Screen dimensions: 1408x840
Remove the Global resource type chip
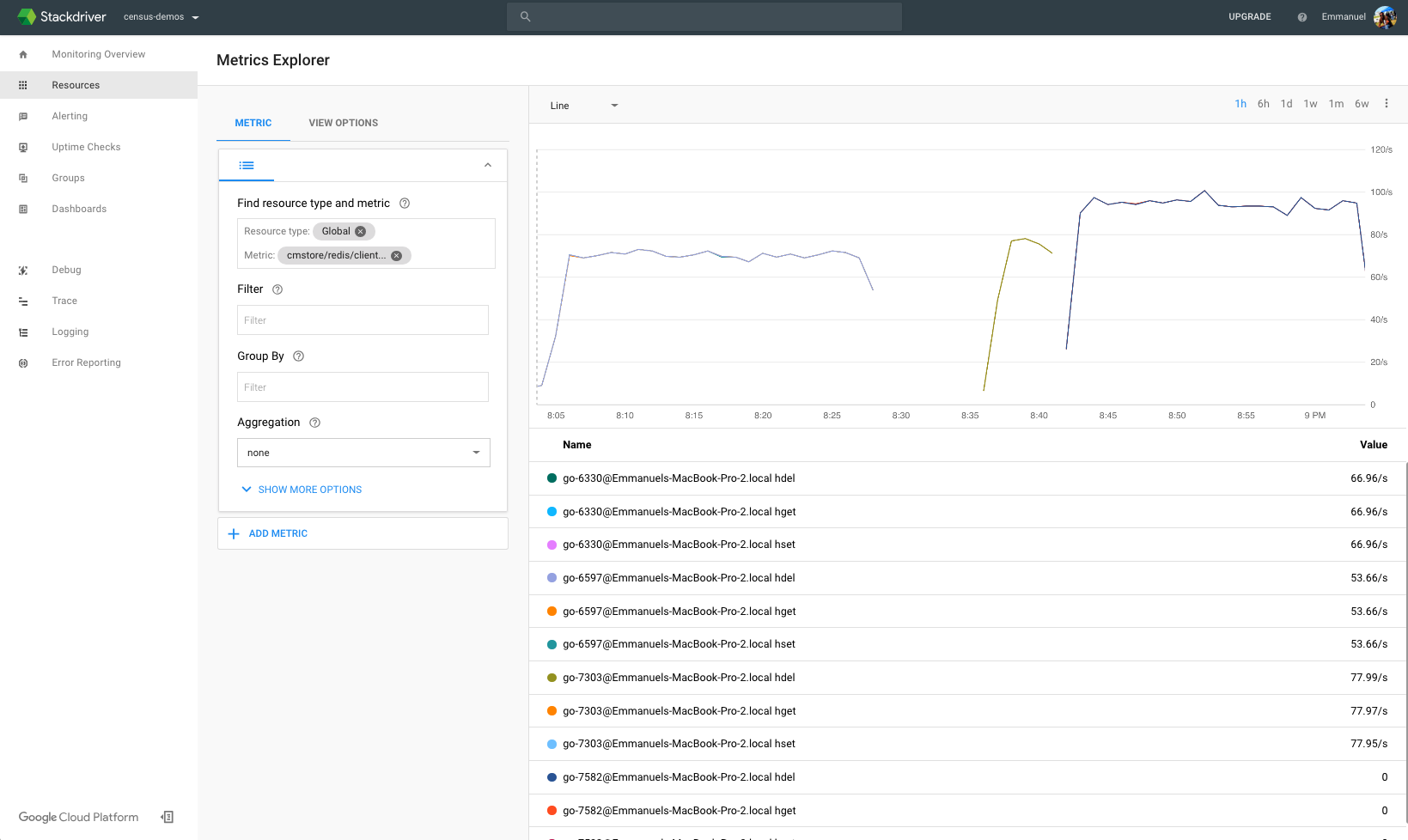click(x=361, y=231)
